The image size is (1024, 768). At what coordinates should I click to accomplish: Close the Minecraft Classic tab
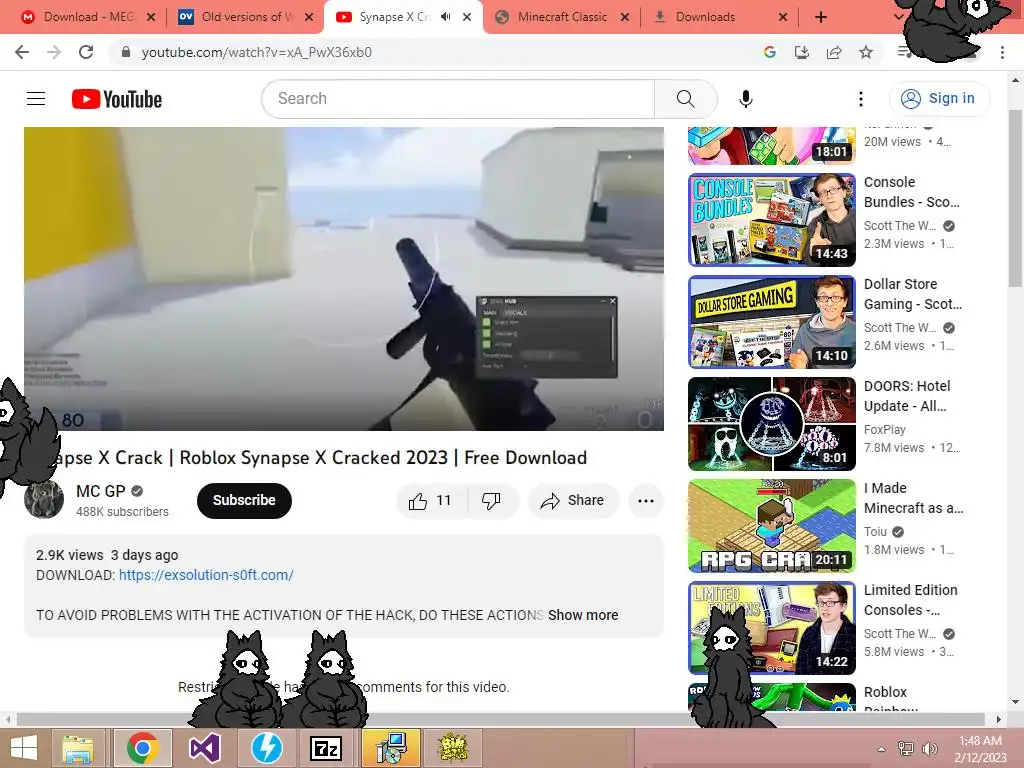pos(625,17)
